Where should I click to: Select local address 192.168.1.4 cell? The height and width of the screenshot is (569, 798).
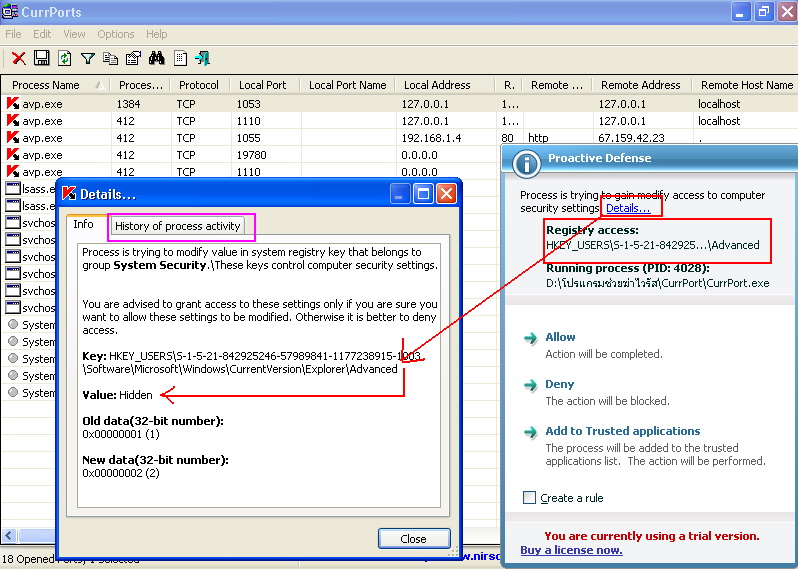[431, 138]
